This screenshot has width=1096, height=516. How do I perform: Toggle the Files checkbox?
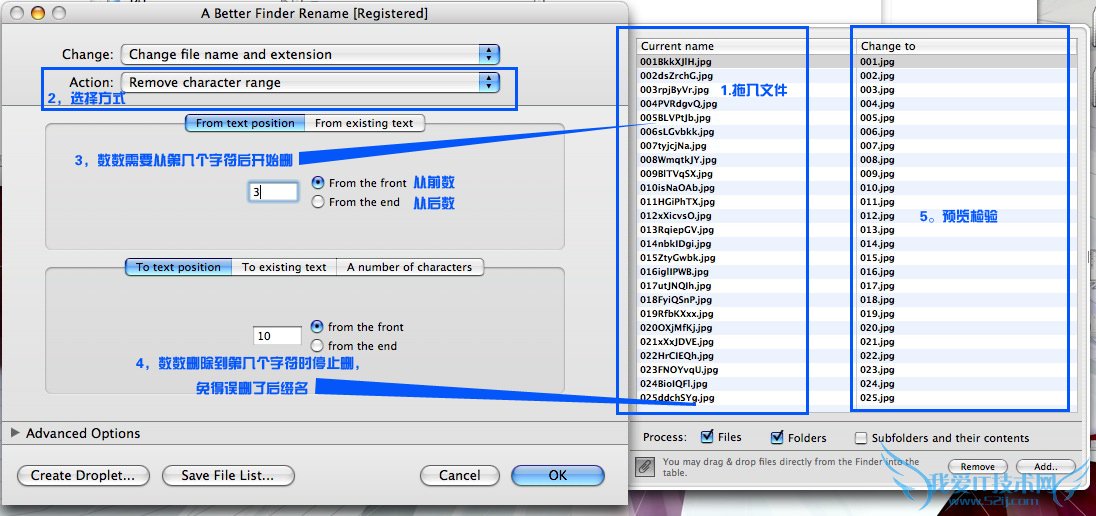point(707,437)
